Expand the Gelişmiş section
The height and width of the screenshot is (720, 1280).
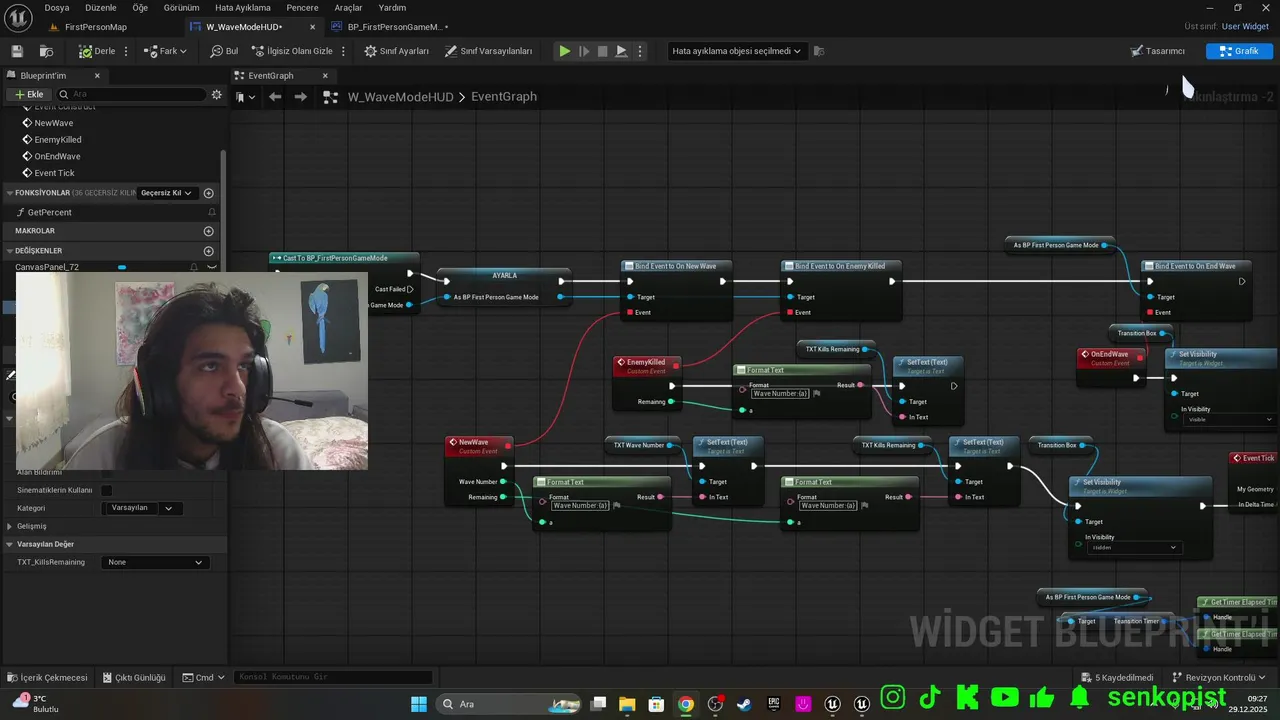(10, 526)
